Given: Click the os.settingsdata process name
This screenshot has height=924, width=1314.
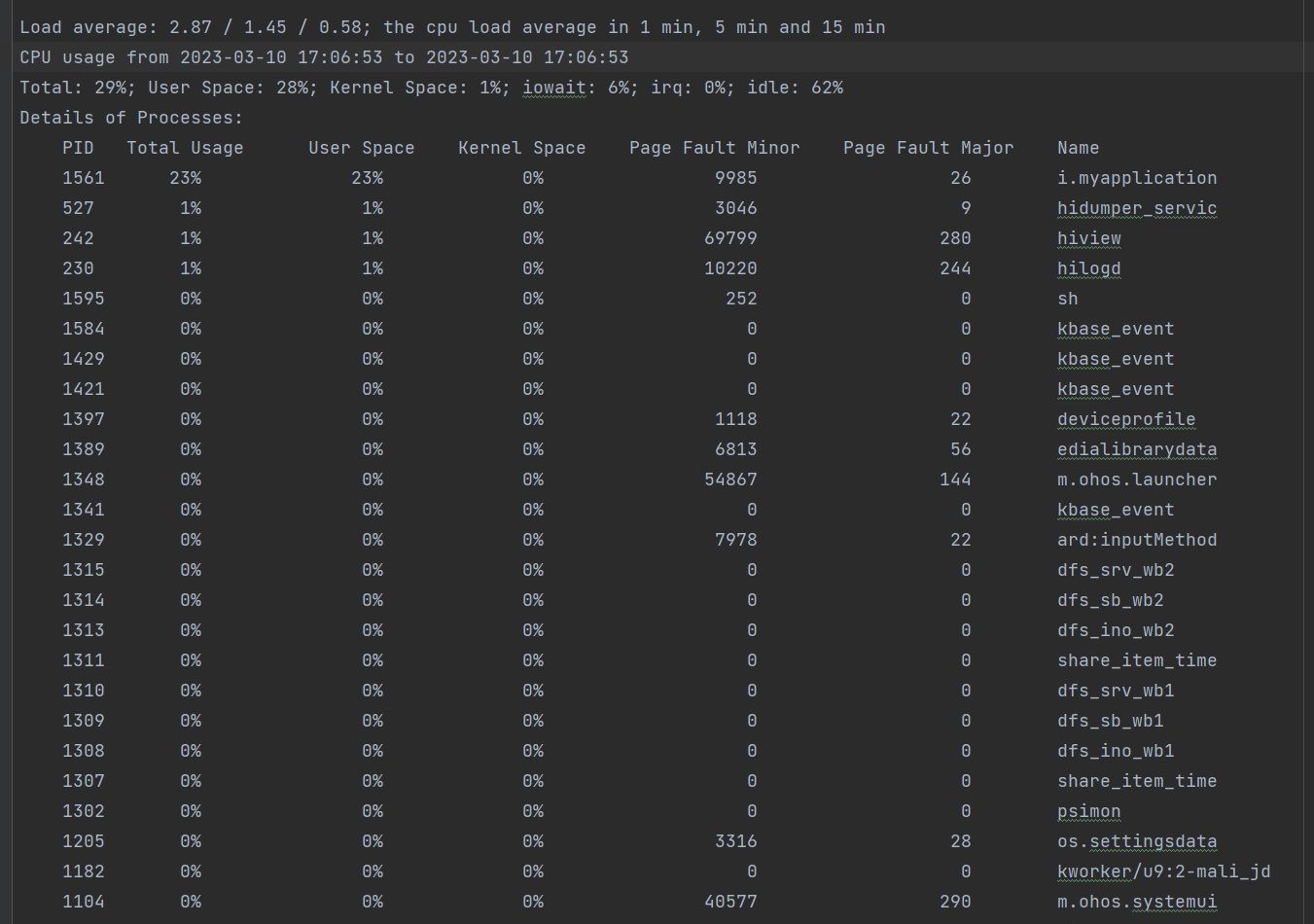Looking at the screenshot, I should point(1136,841).
